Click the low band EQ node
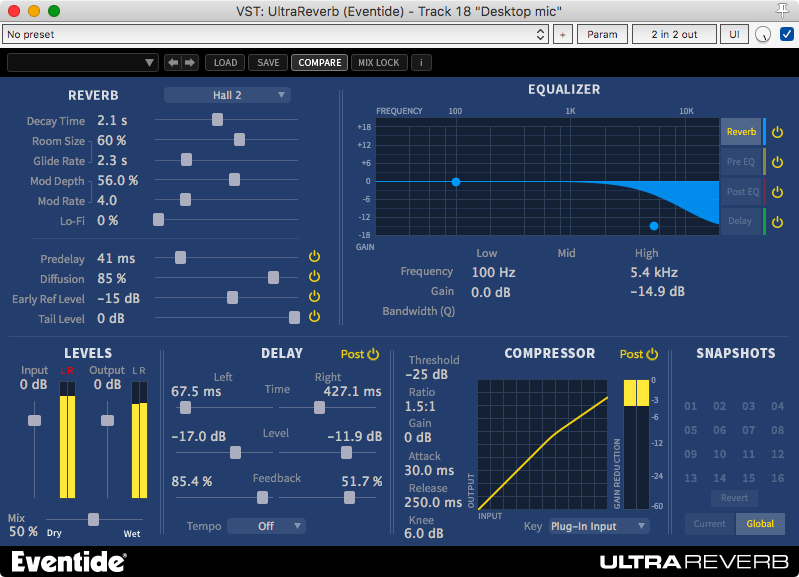Viewport: 799px width, 577px height. (456, 182)
